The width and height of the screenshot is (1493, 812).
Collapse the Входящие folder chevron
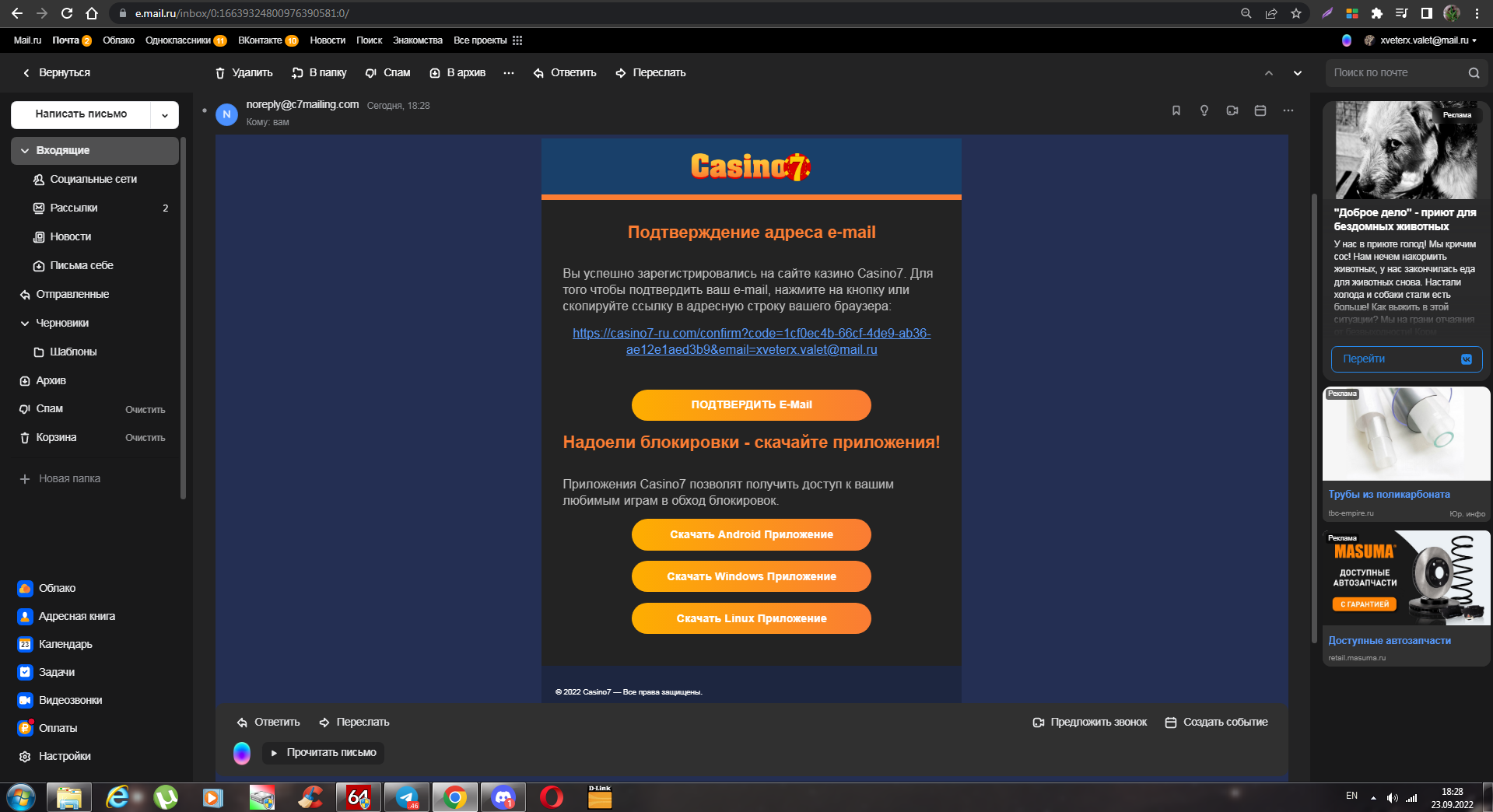point(25,151)
